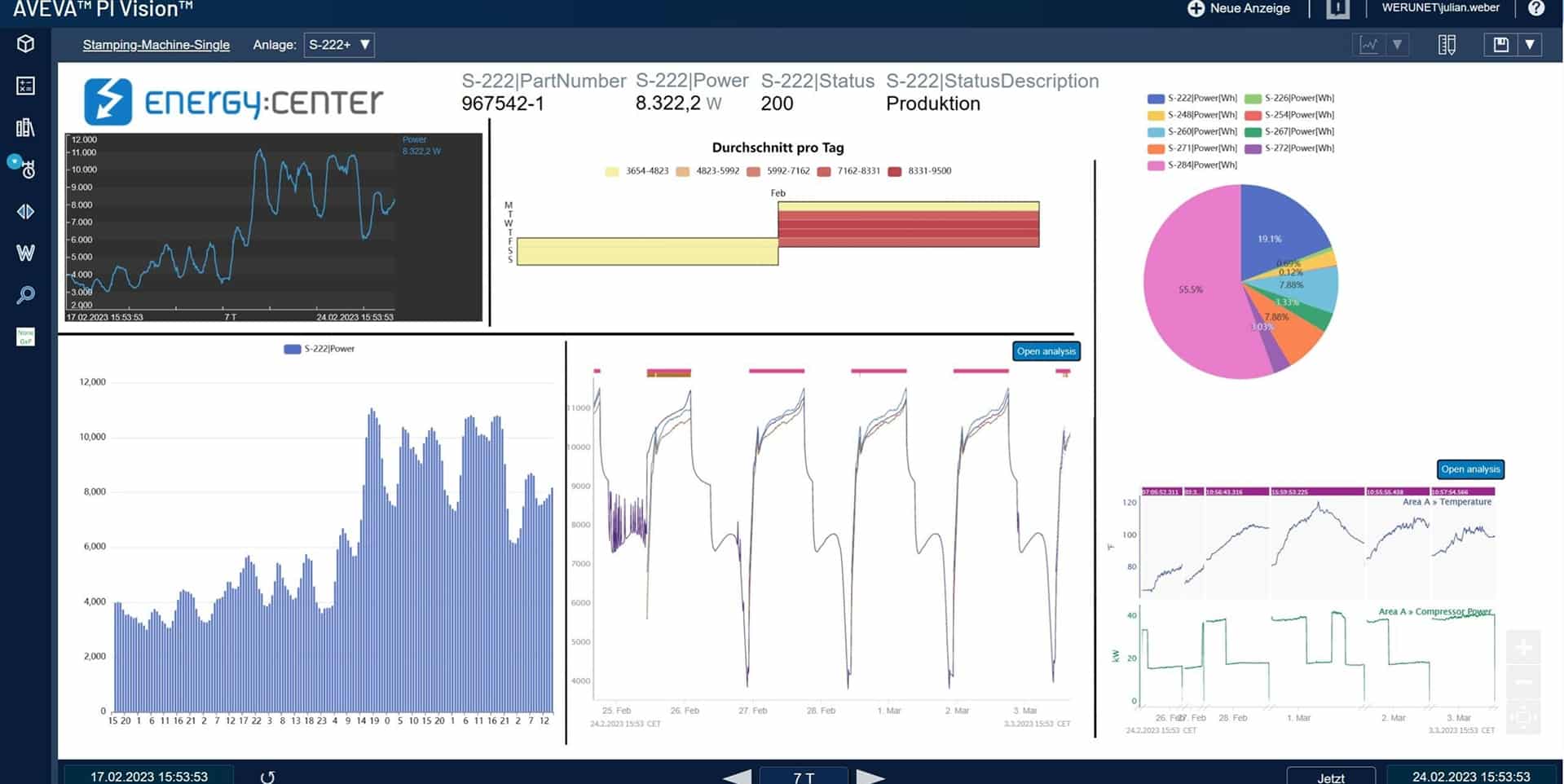Image resolution: width=1564 pixels, height=784 pixels.
Task: Open the Graphic Library books icon
Action: coord(25,127)
